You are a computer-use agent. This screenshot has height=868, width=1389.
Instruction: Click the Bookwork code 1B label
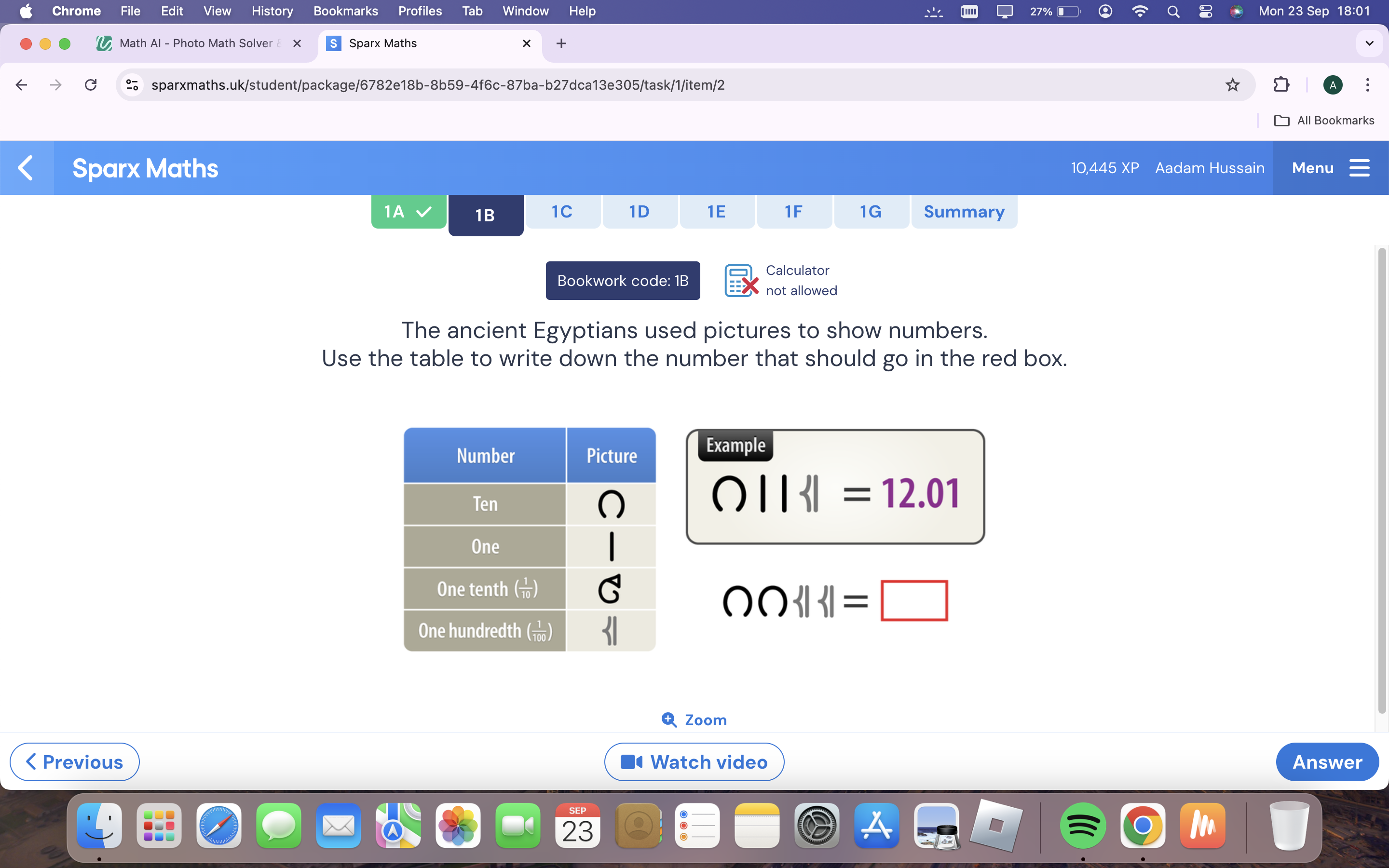click(623, 280)
